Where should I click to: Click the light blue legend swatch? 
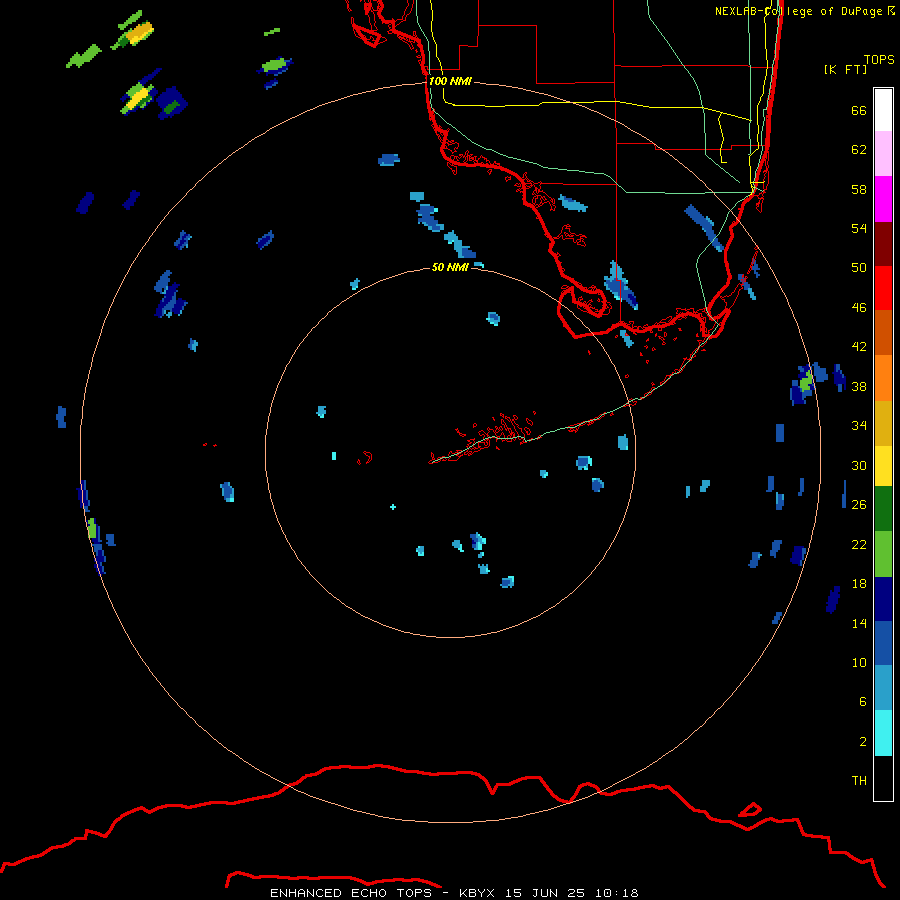pyautogui.click(x=883, y=688)
